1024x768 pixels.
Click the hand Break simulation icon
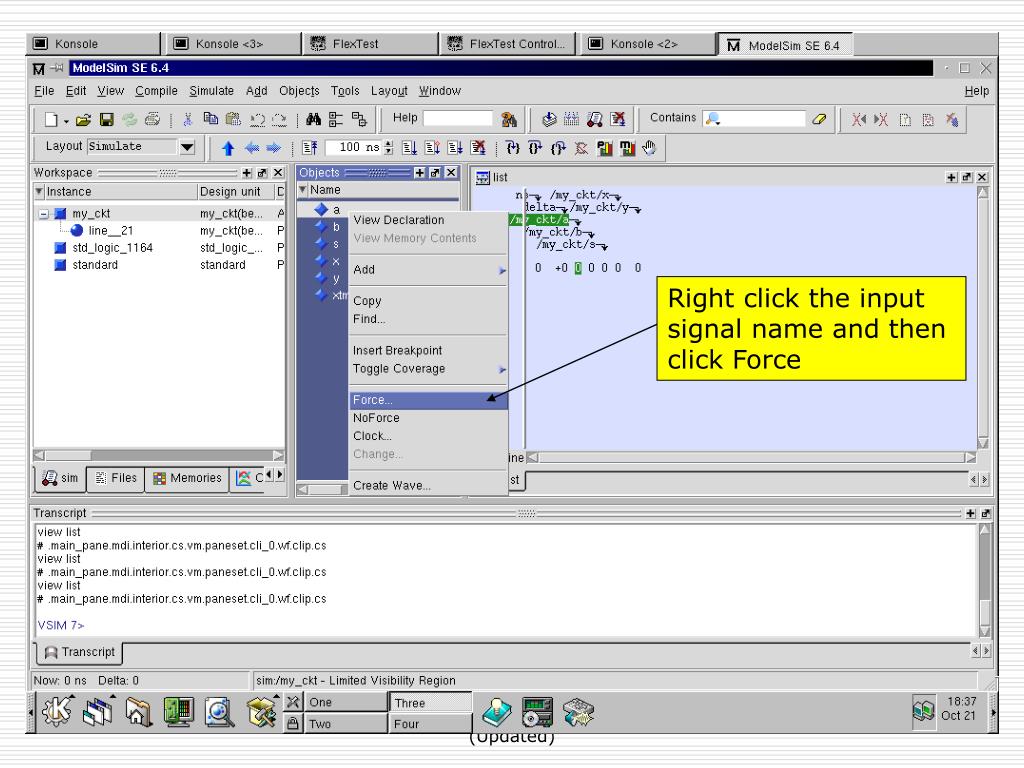point(649,148)
